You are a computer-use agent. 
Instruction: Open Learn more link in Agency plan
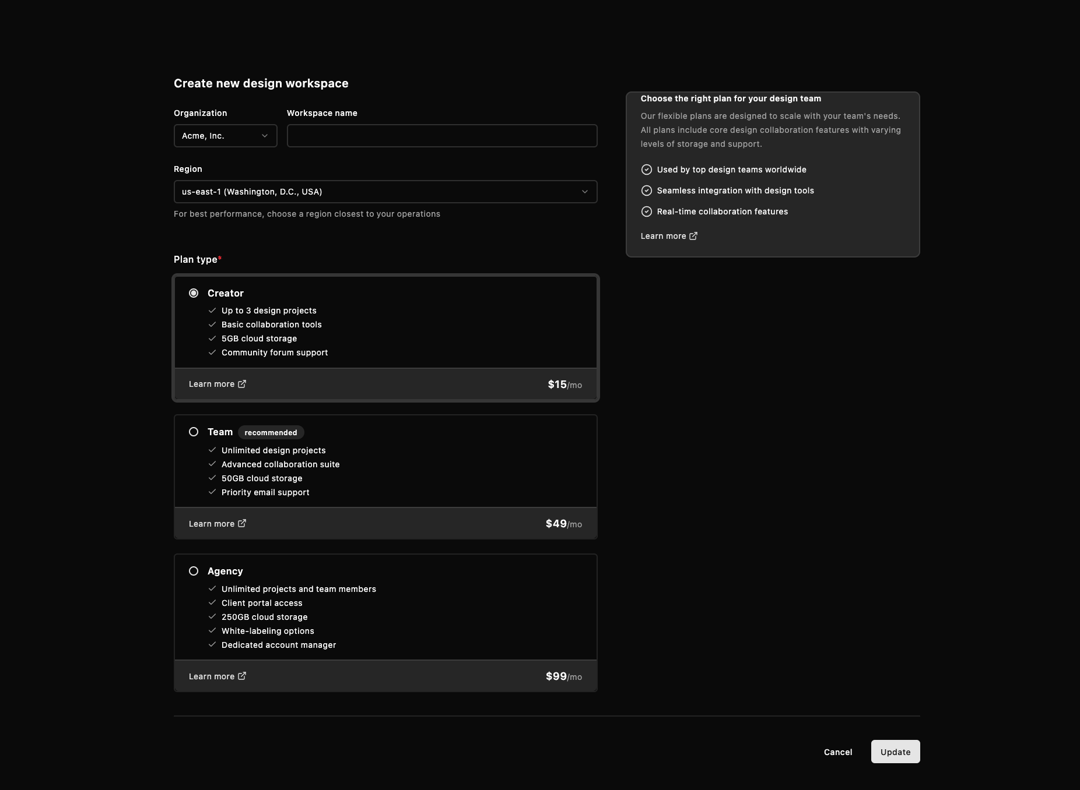click(x=217, y=676)
